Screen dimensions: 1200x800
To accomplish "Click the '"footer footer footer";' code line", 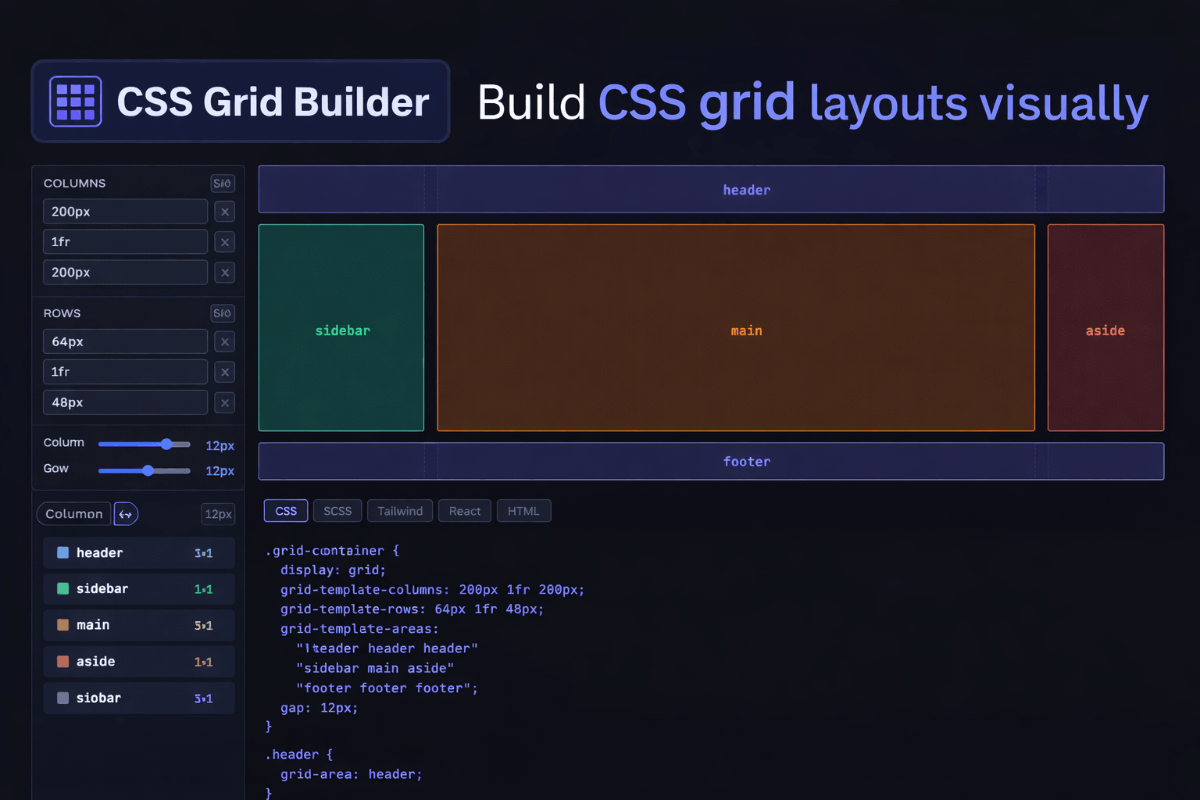I will (x=387, y=688).
